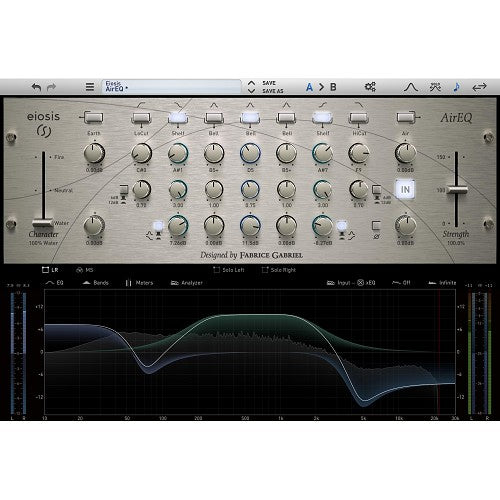Click the Eiosis AirEQ preset name field
500x500 pixels.
[171, 86]
